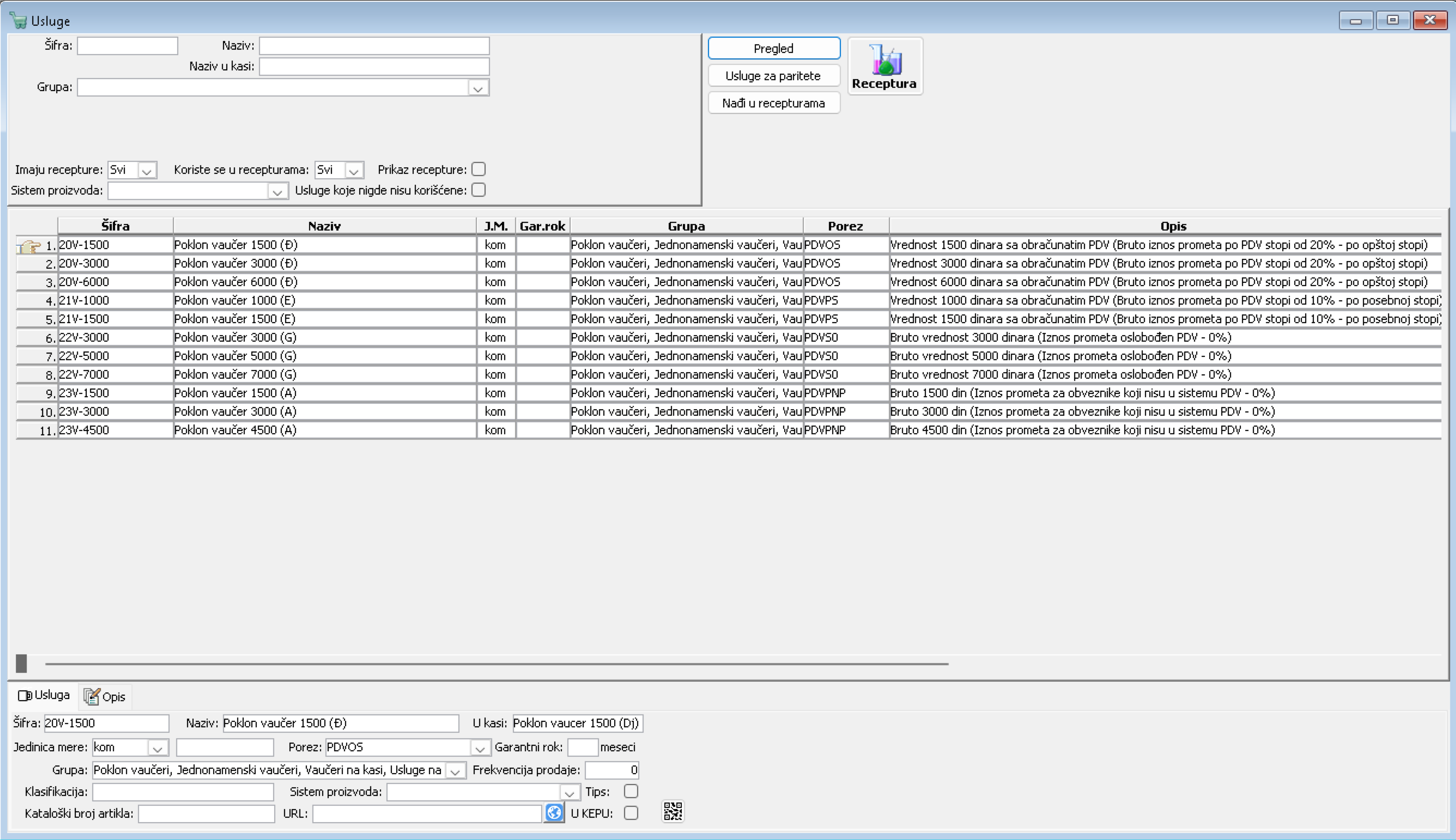Image resolution: width=1456 pixels, height=840 pixels.
Task: Click the Usluga tab icon
Action: (24, 695)
